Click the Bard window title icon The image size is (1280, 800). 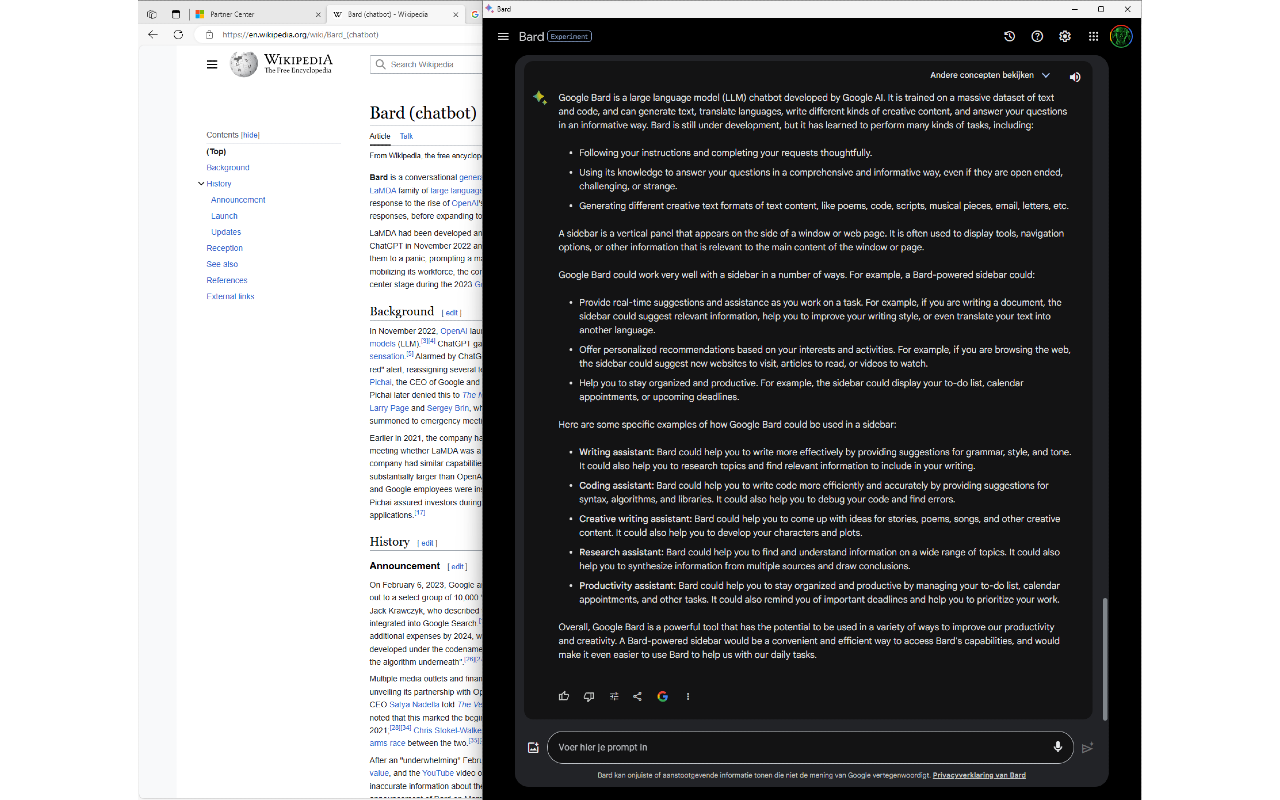click(489, 9)
